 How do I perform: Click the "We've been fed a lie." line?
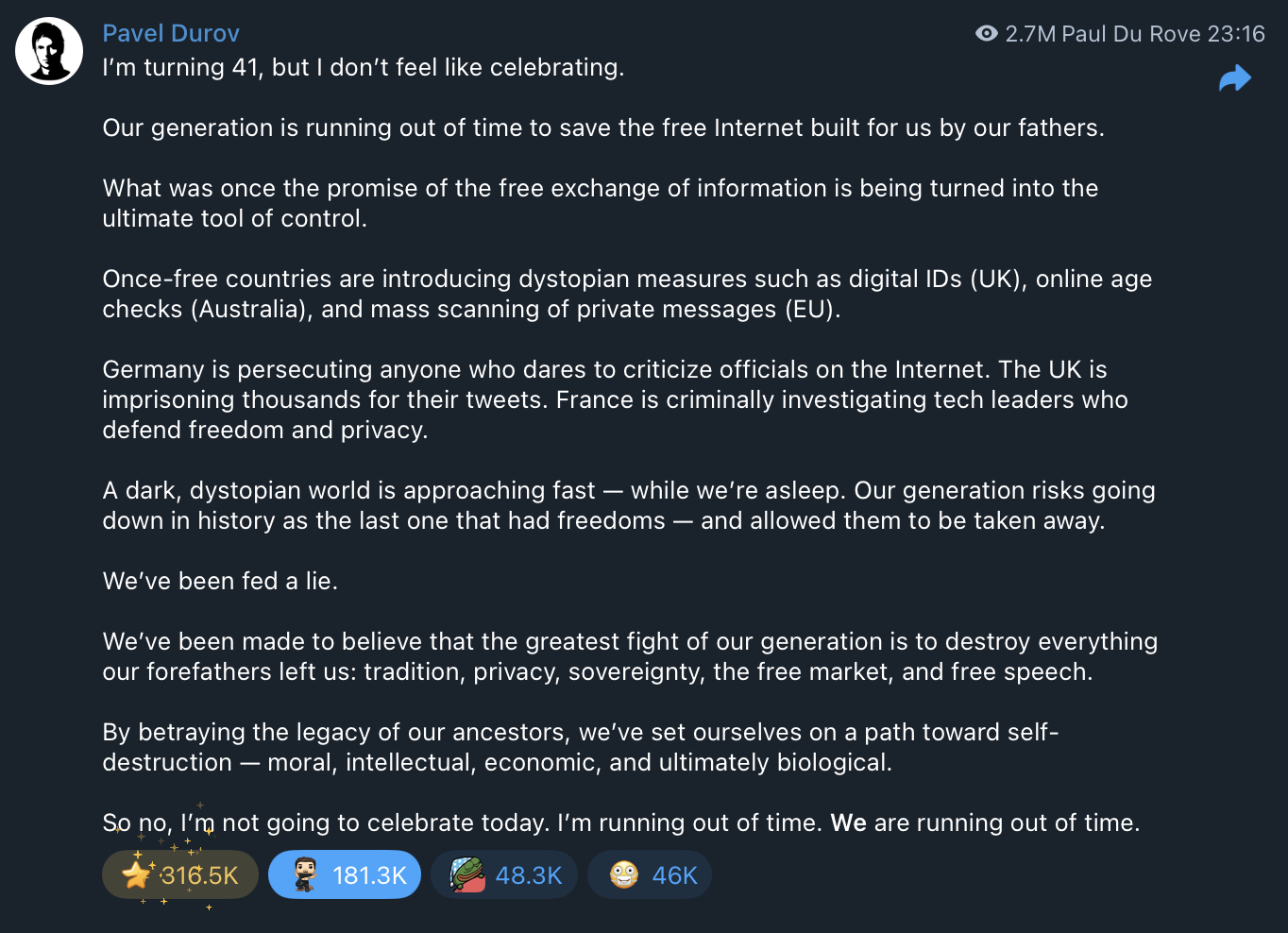(x=220, y=581)
